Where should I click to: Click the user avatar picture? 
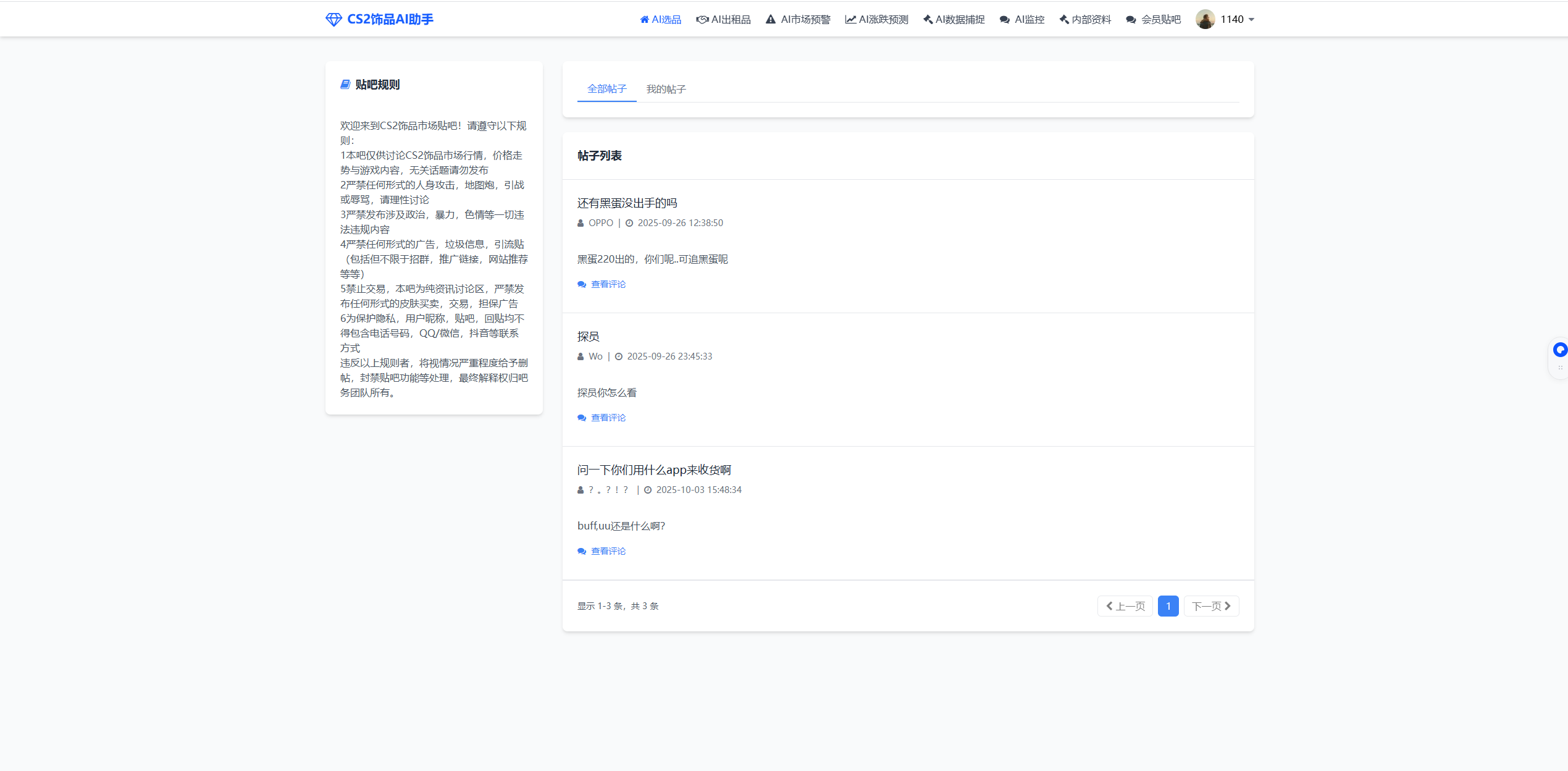tap(1205, 20)
